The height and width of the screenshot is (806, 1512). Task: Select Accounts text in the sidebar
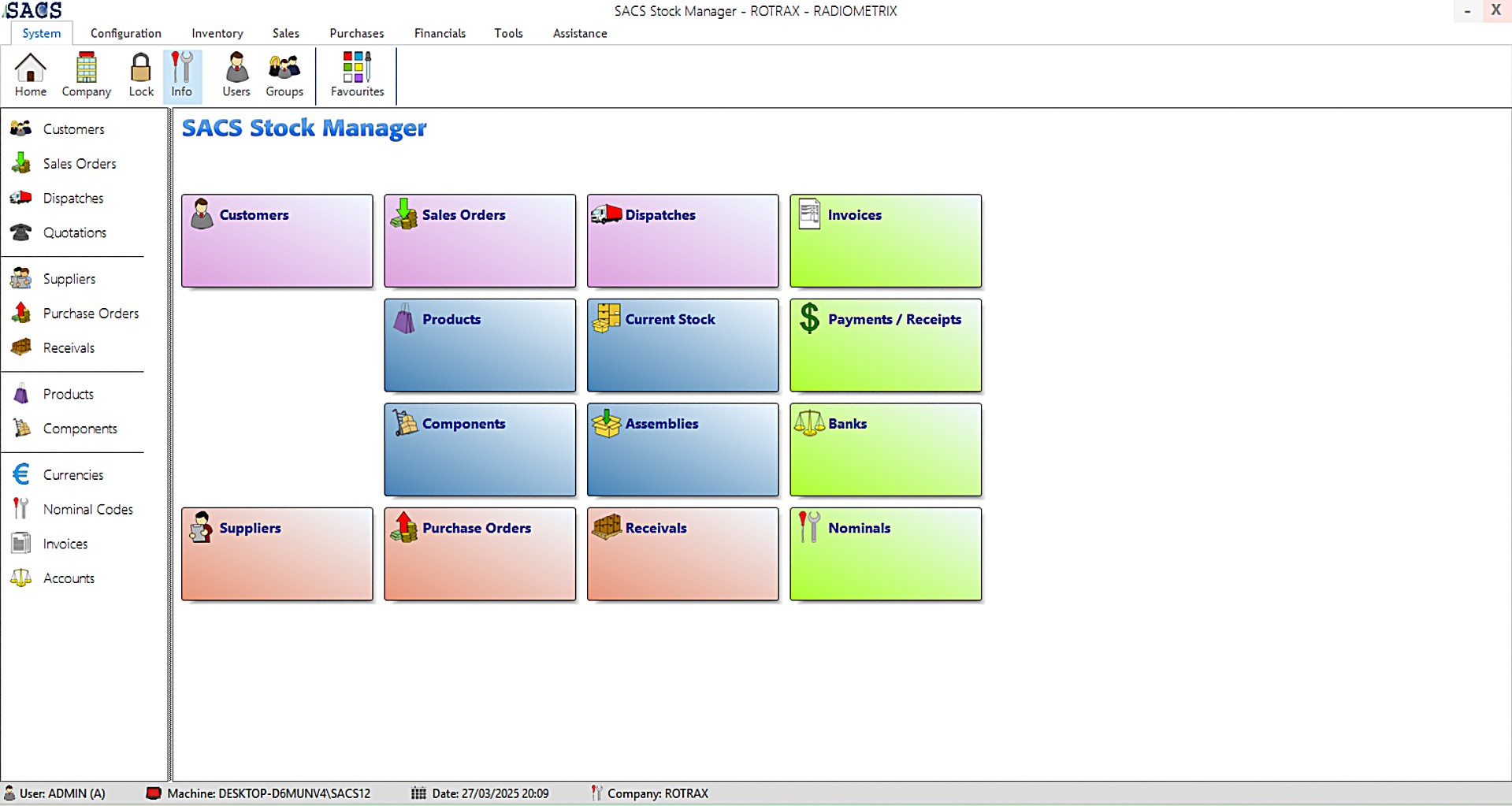click(x=69, y=578)
